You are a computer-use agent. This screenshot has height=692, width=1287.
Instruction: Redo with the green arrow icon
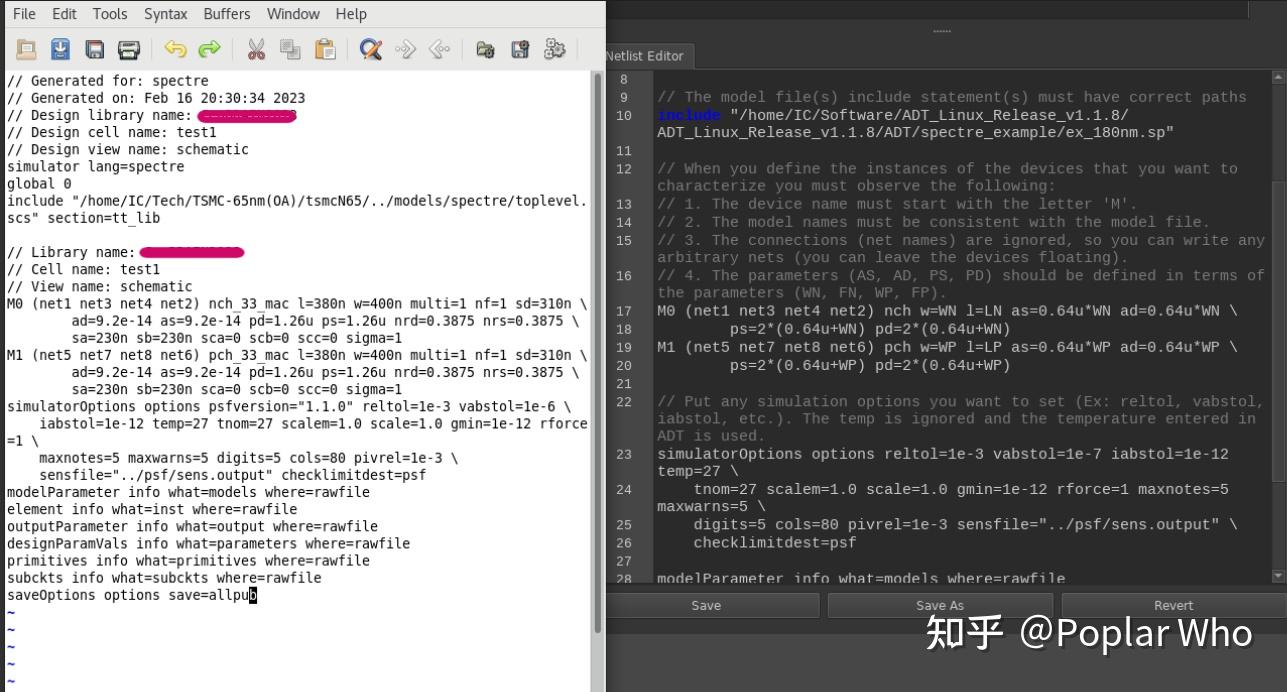tap(209, 49)
